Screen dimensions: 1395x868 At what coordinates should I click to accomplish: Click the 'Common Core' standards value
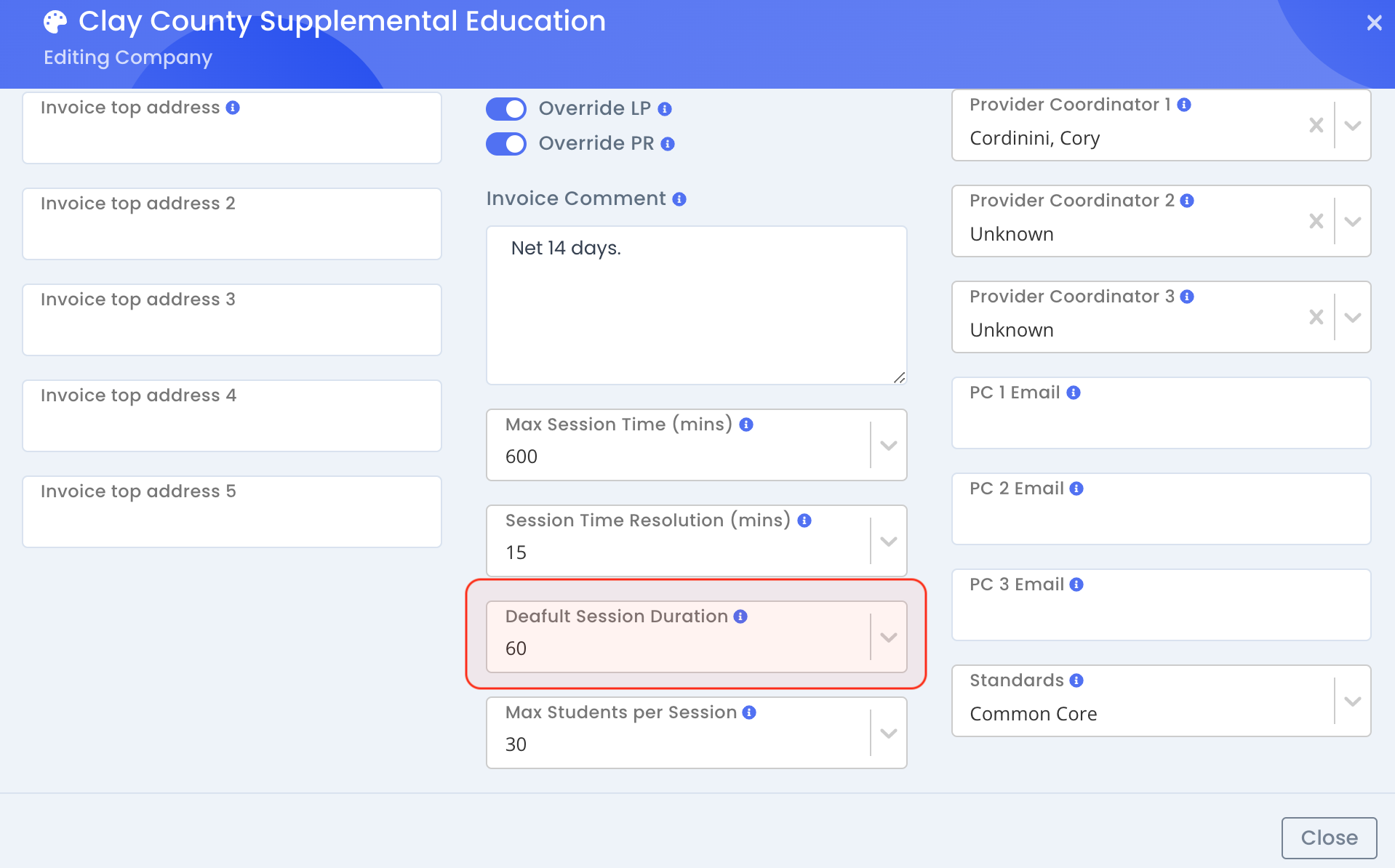[1033, 714]
